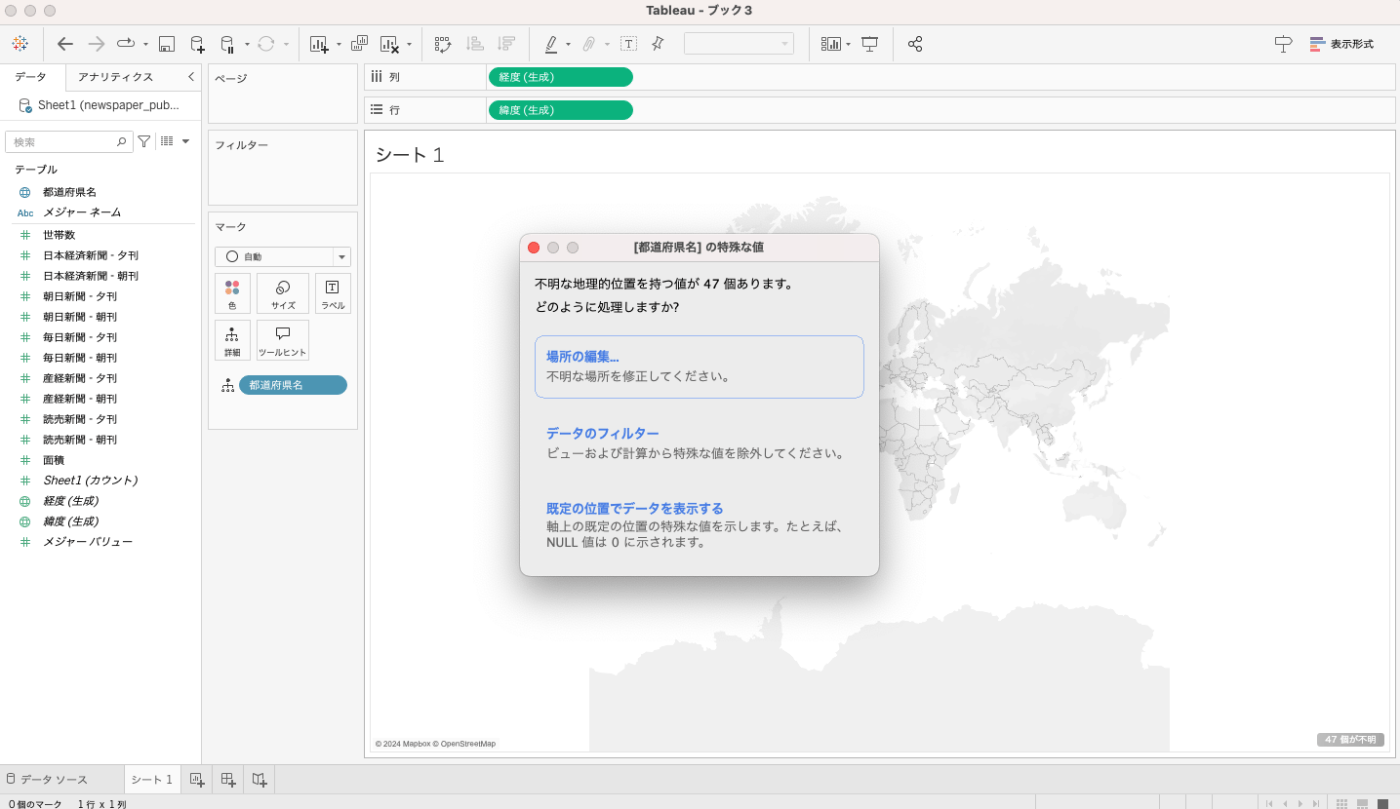Screen dimensions: 1400x809
Task: Open the Size mark card
Action: pos(283,293)
